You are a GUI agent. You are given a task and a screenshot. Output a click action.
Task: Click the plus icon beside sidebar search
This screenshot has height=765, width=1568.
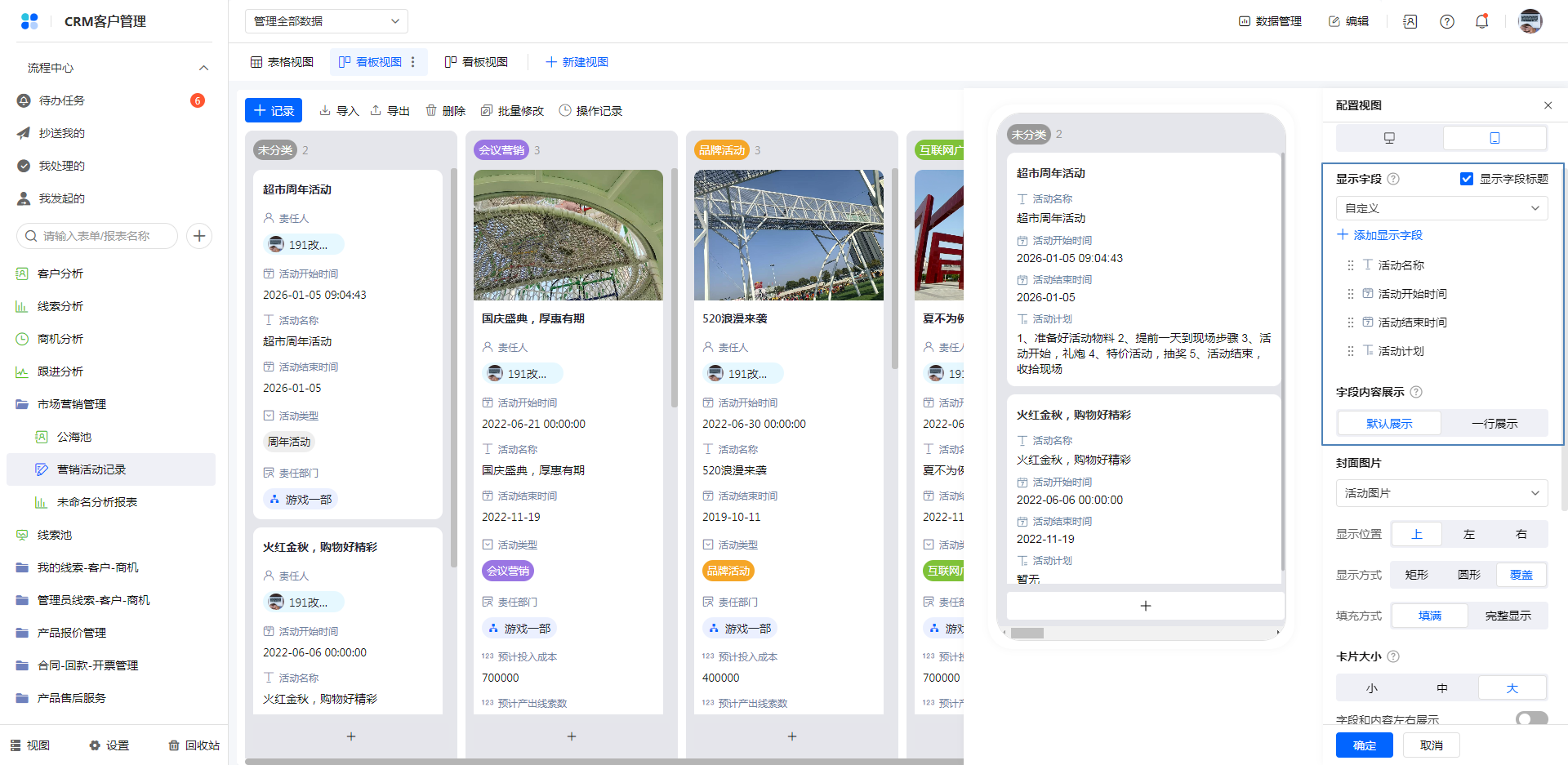pos(199,236)
